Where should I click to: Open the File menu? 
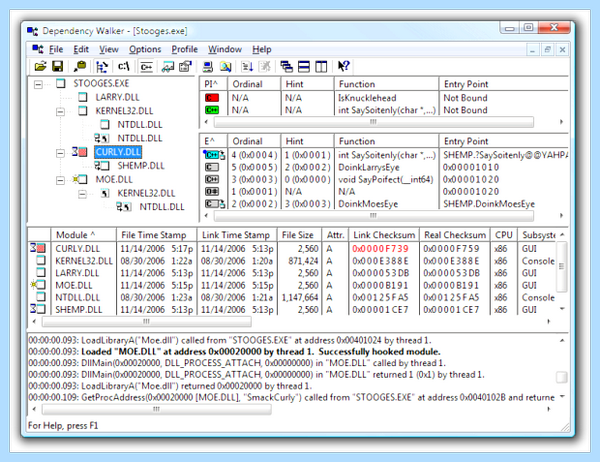point(56,49)
